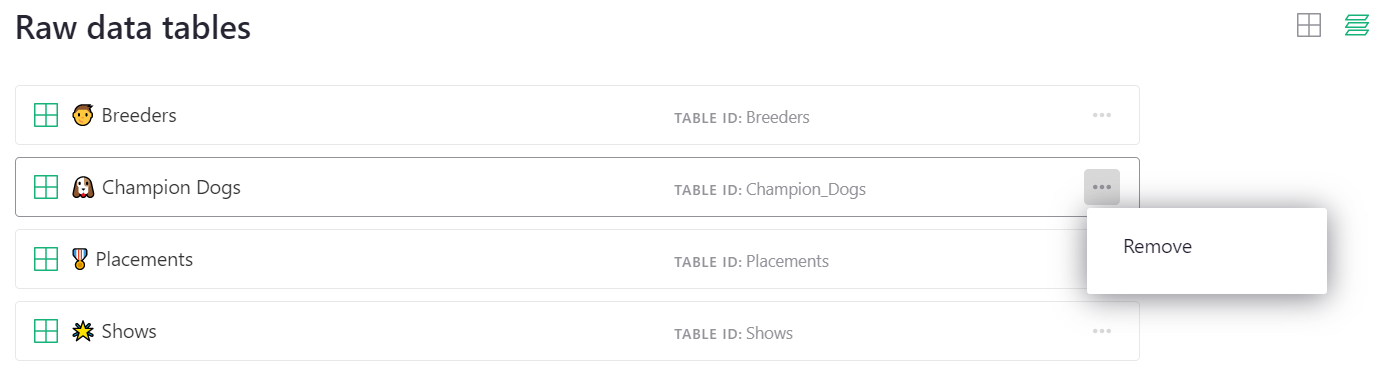The height and width of the screenshot is (387, 1400).
Task: Click the Placements table ID text
Action: click(787, 261)
